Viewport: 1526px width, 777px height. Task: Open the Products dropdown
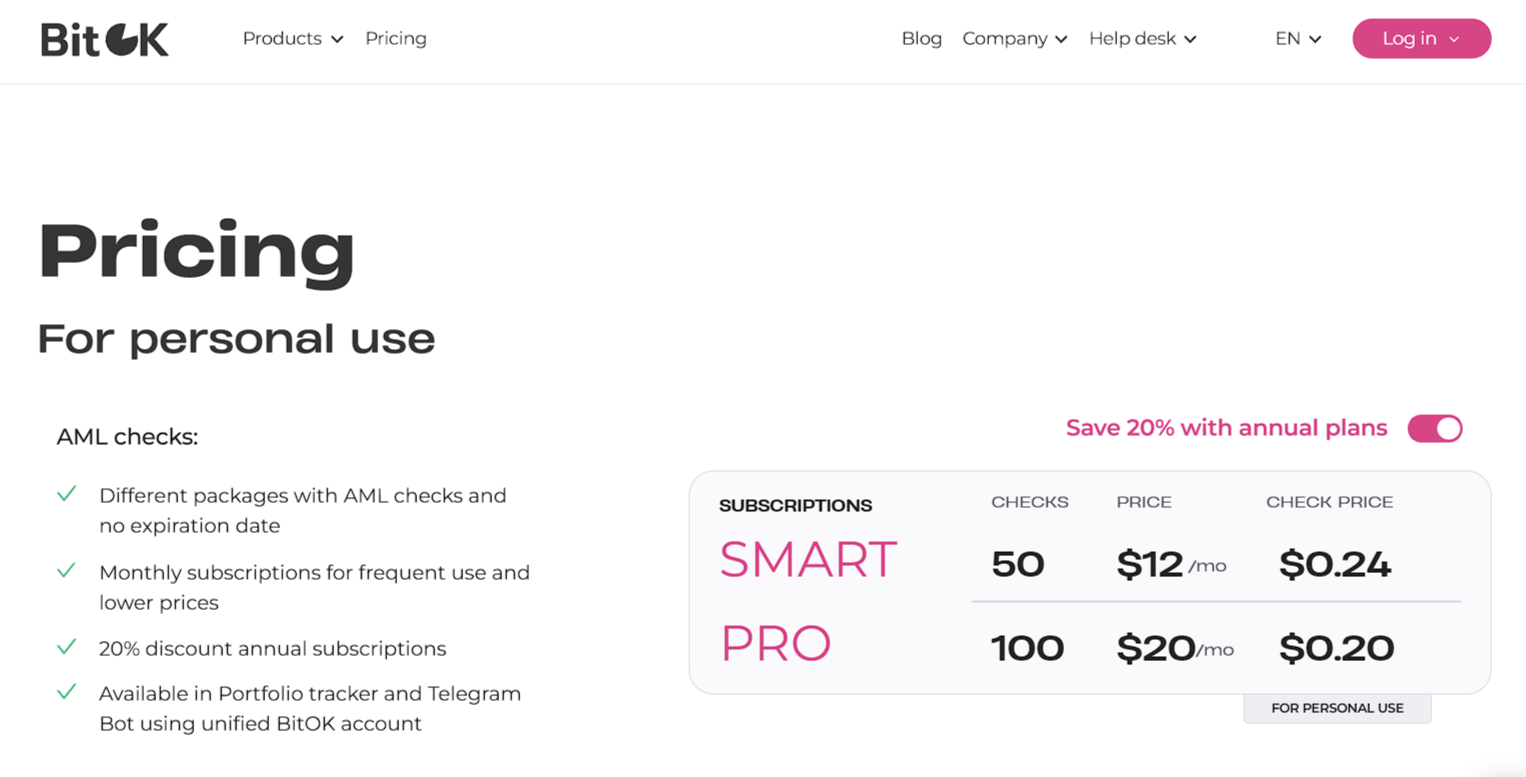tap(292, 38)
